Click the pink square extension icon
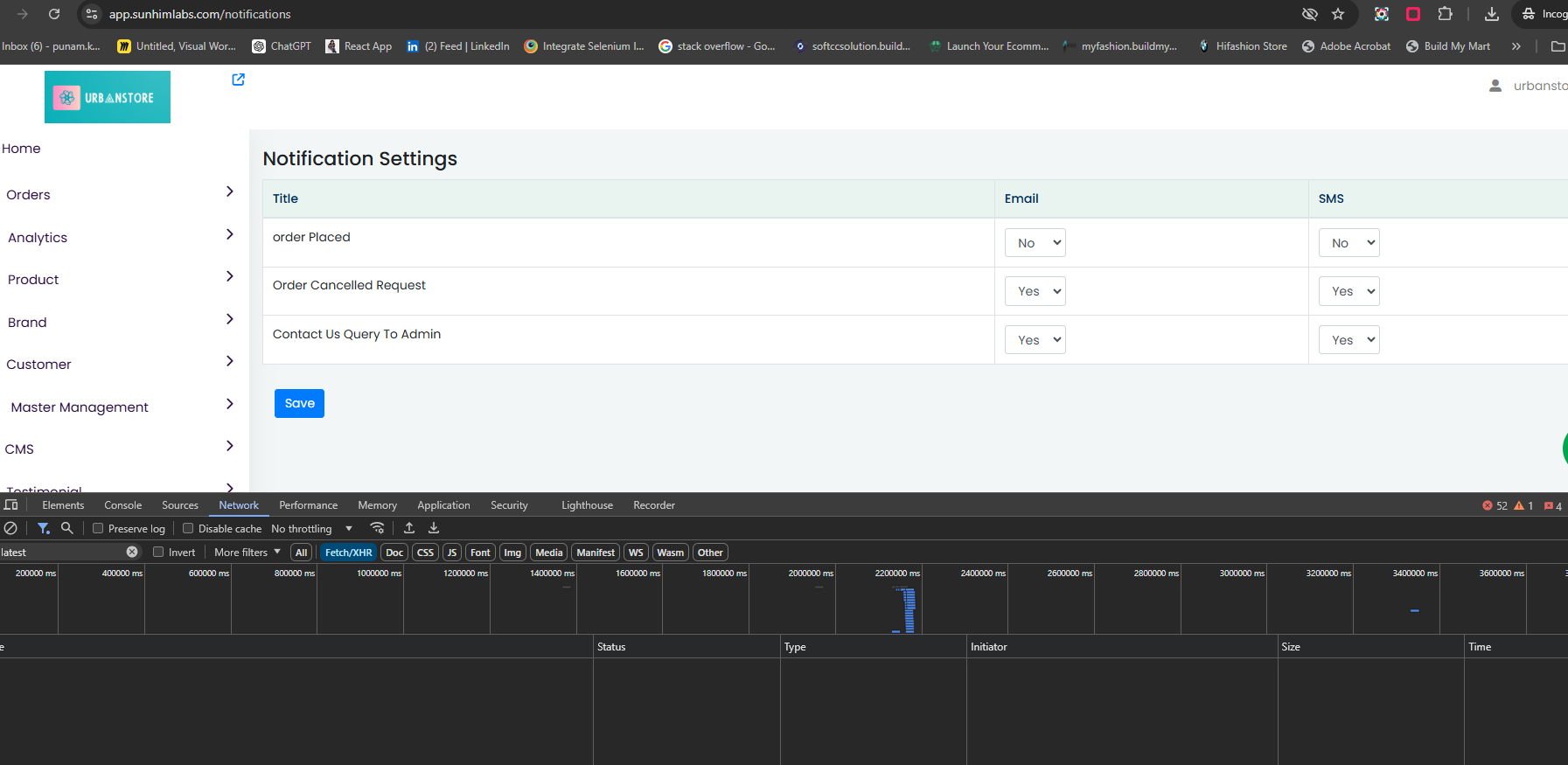Screen dimensions: 1568x765 pos(1413,14)
